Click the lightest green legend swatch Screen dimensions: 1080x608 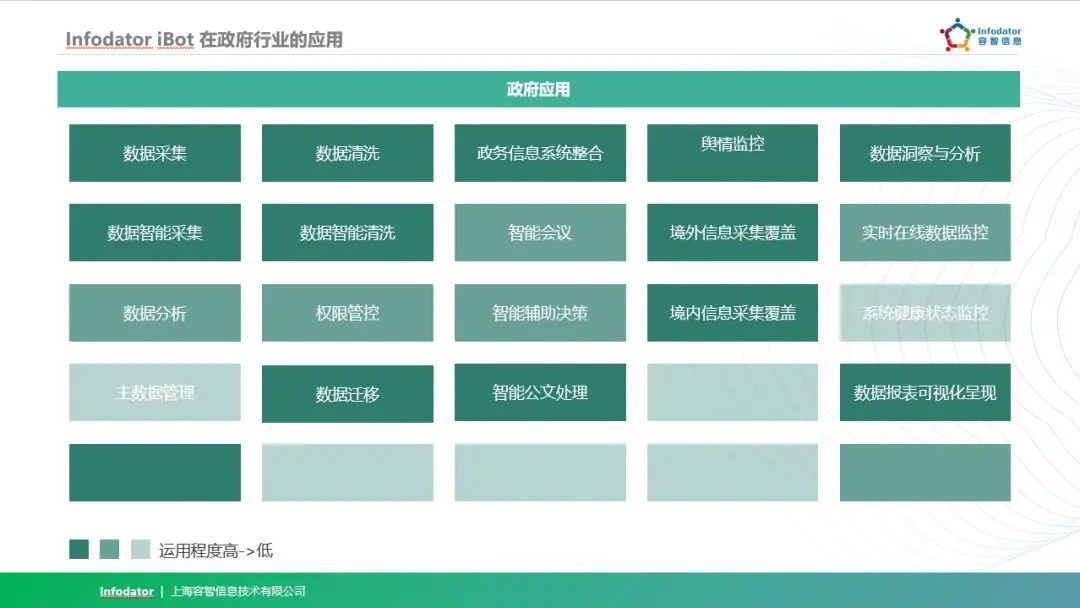(x=141, y=549)
